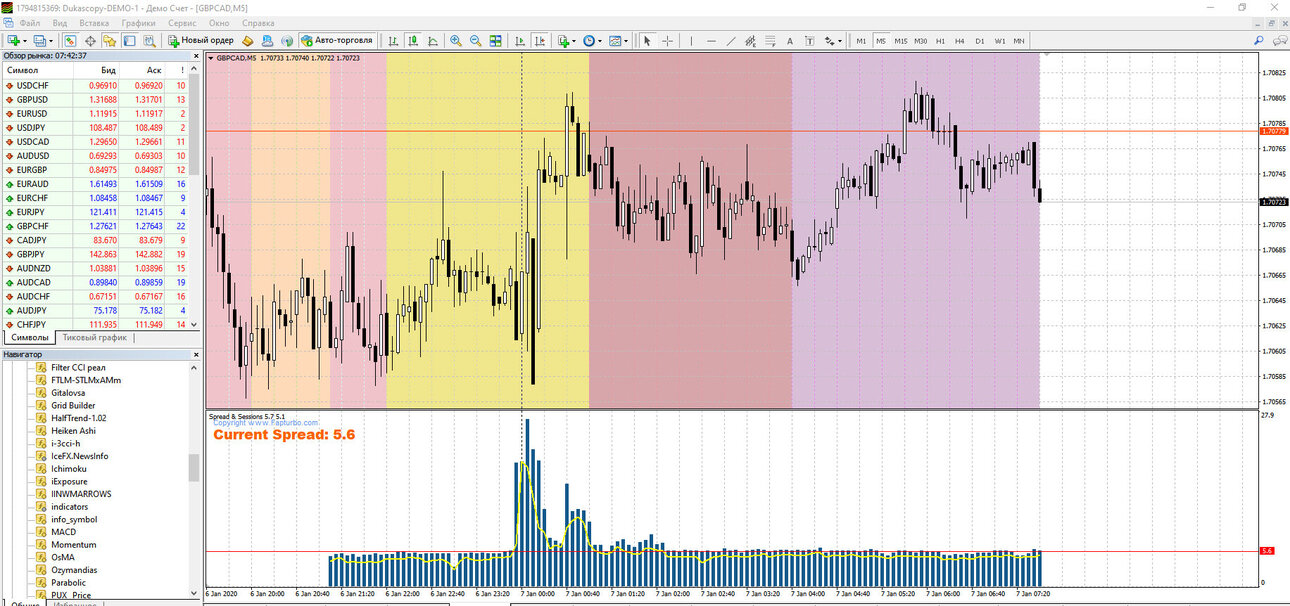This screenshot has height=606, width=1290.
Task: Open the search magnifier icon
Action: click(x=1258, y=41)
